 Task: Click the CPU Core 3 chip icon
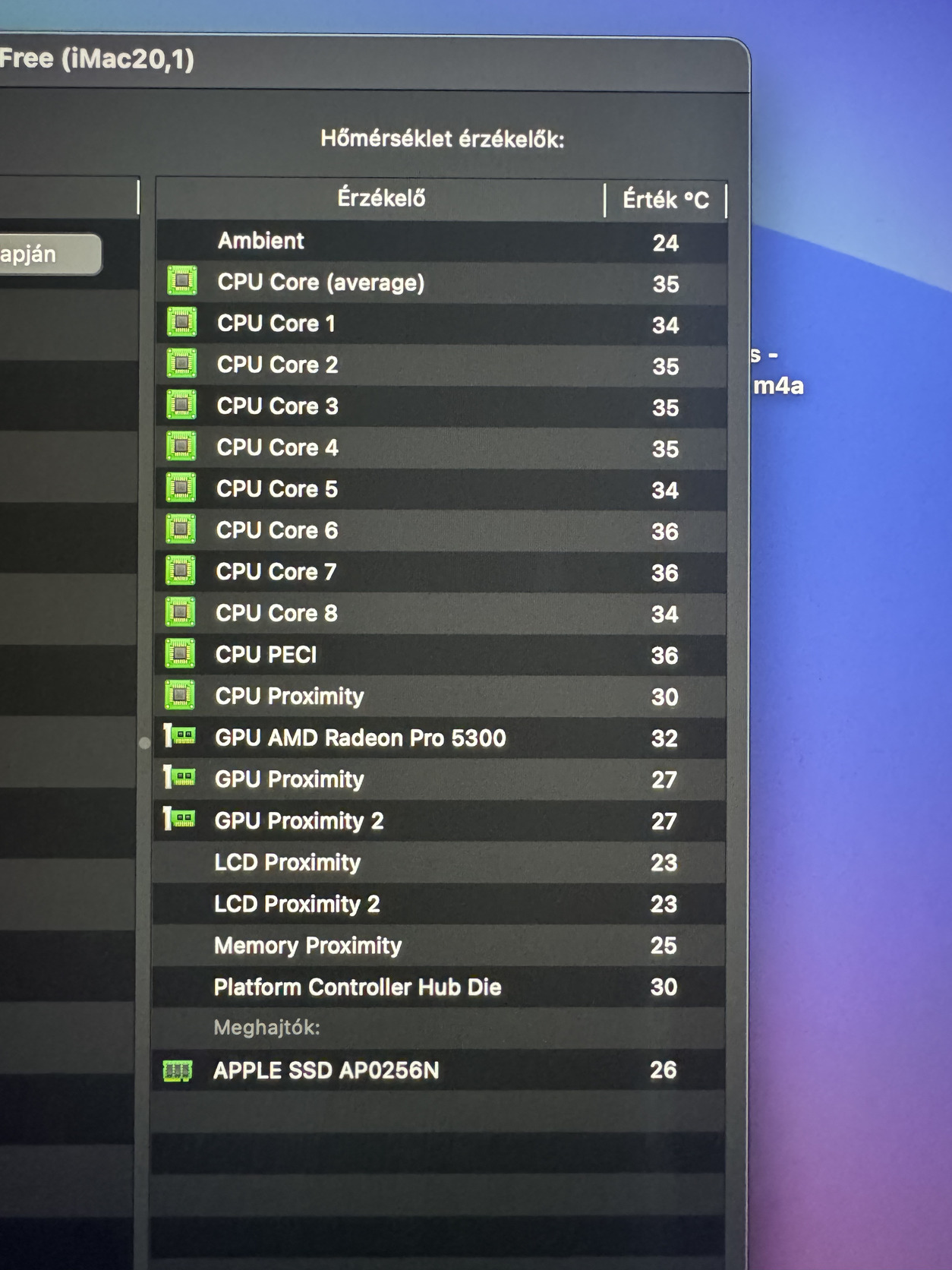181,405
